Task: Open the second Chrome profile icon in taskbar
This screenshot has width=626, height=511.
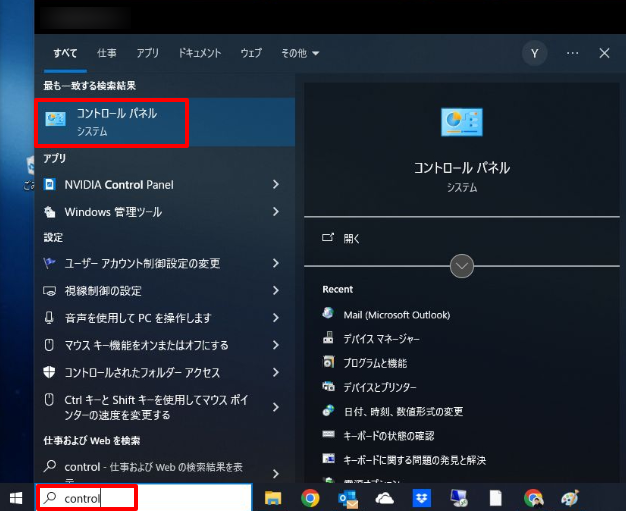Action: (533, 498)
